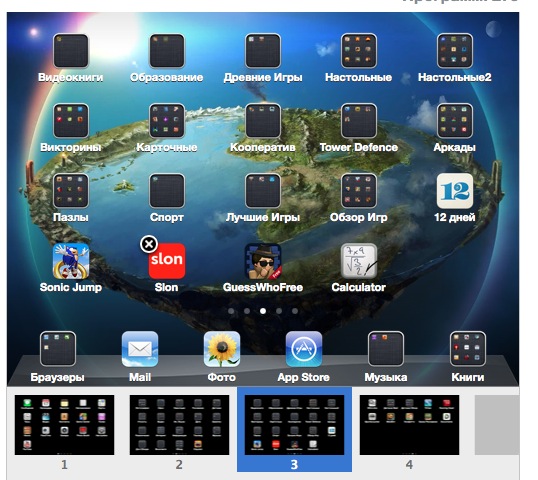Open the Викторины folder
538x480 pixels.
pyautogui.click(x=71, y=121)
